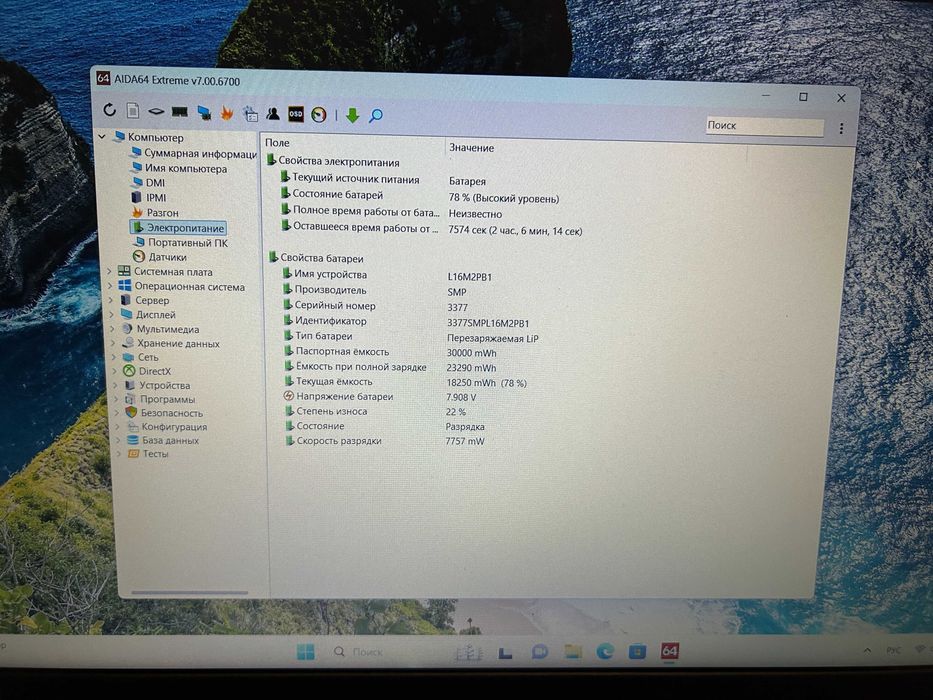Open the Preferences settings list icon
Image resolution: width=933 pixels, height=700 pixels.
[251, 113]
